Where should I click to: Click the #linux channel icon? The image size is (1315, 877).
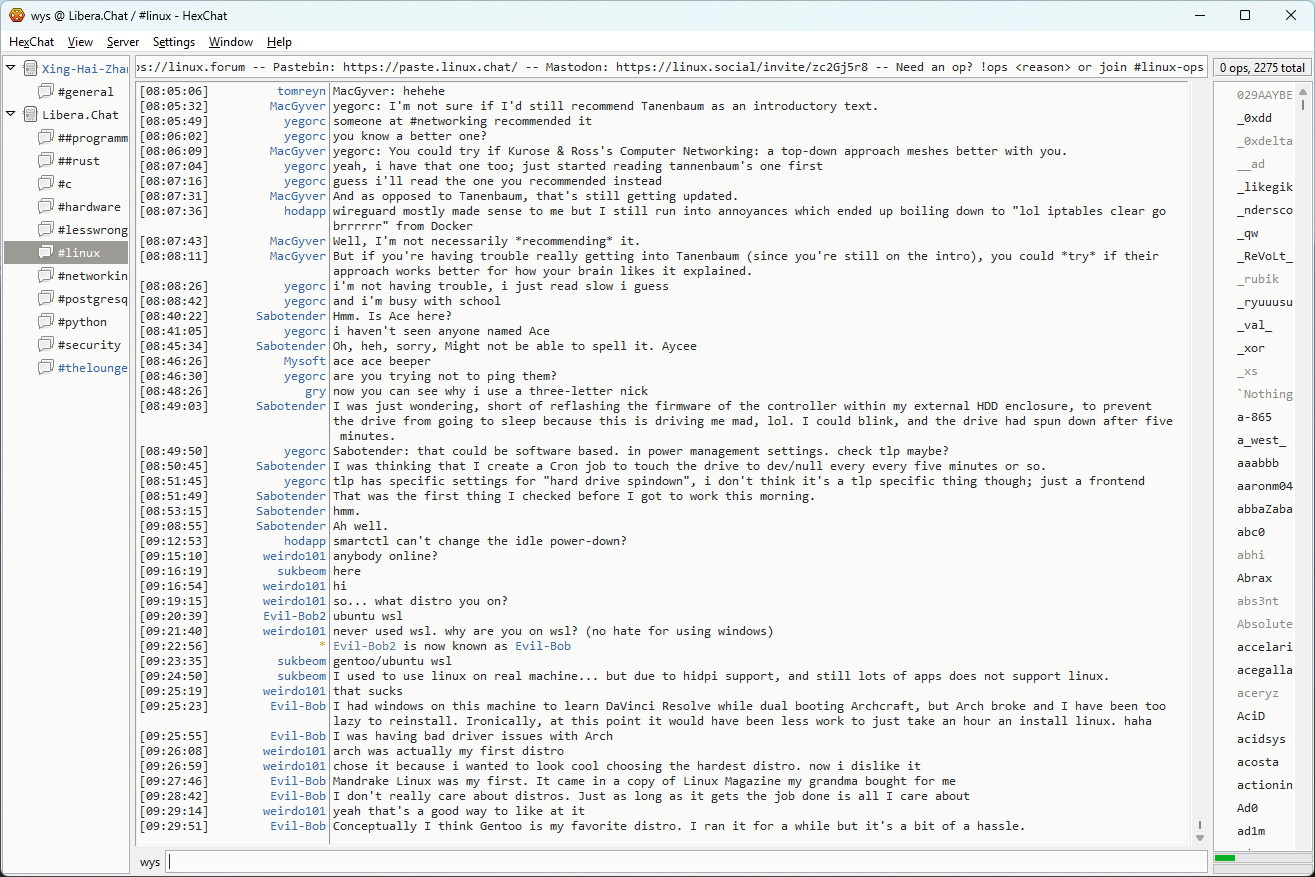[x=46, y=253]
